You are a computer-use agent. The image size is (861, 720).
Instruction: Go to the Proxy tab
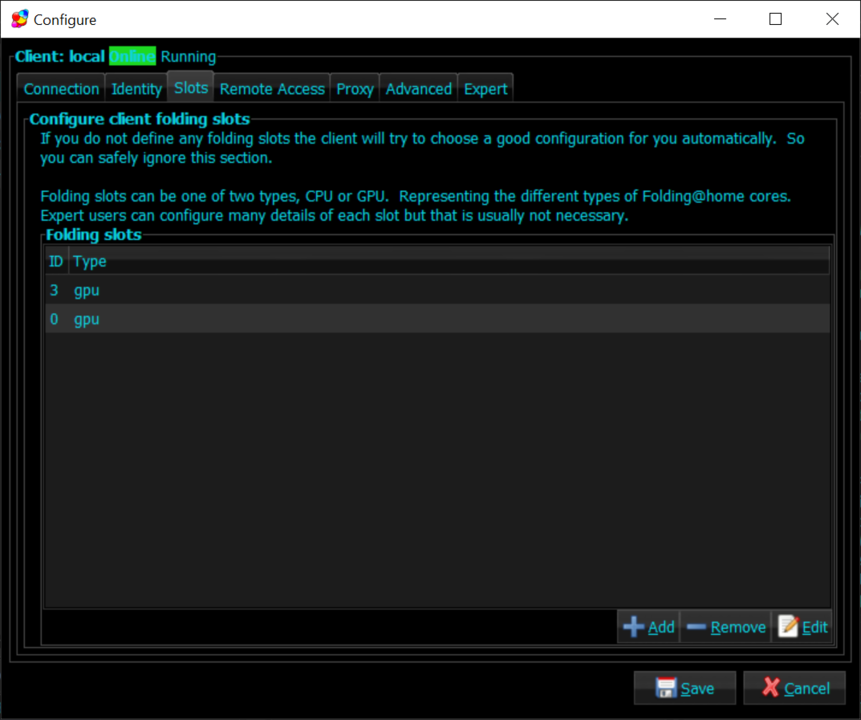tap(355, 89)
